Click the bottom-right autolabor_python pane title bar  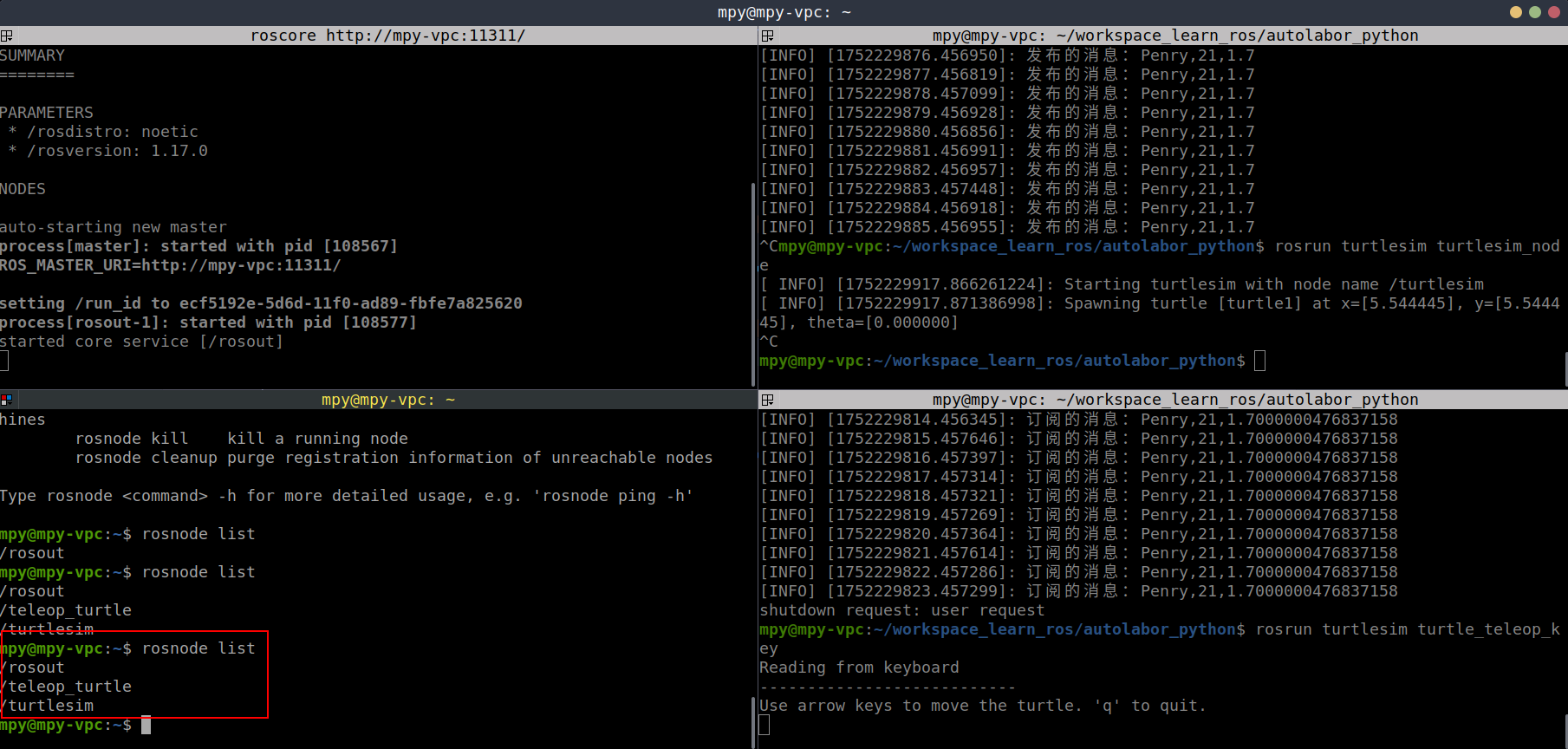[1174, 400]
